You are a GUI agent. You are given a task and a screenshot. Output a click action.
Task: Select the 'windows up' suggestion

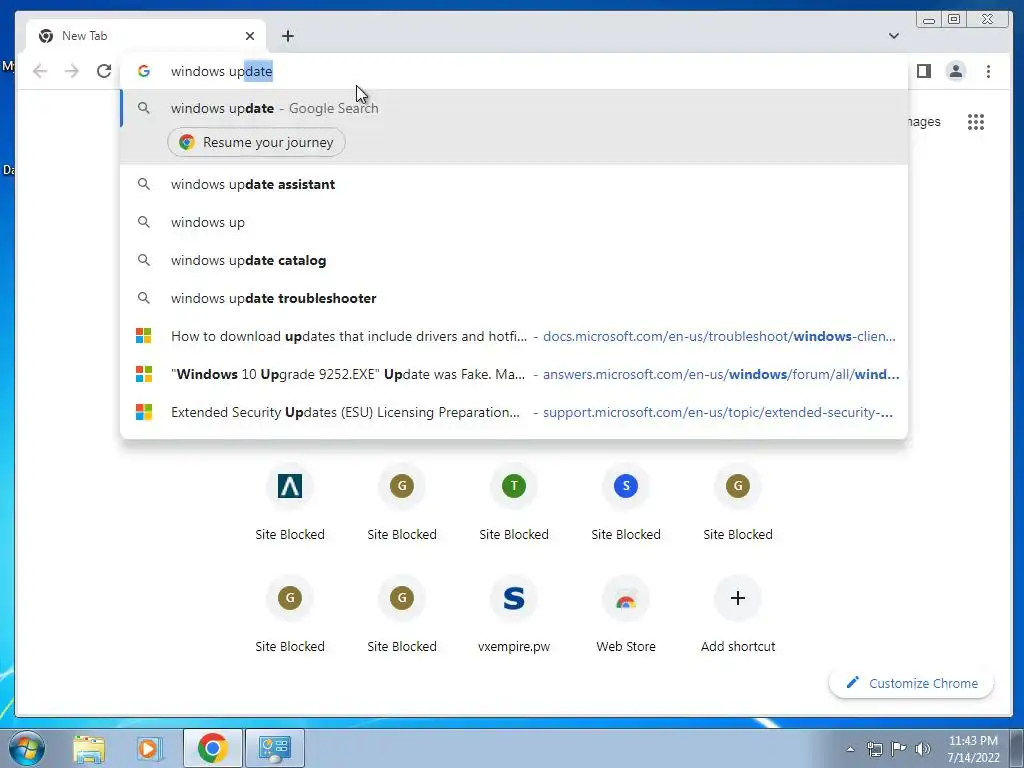pyautogui.click(x=514, y=223)
